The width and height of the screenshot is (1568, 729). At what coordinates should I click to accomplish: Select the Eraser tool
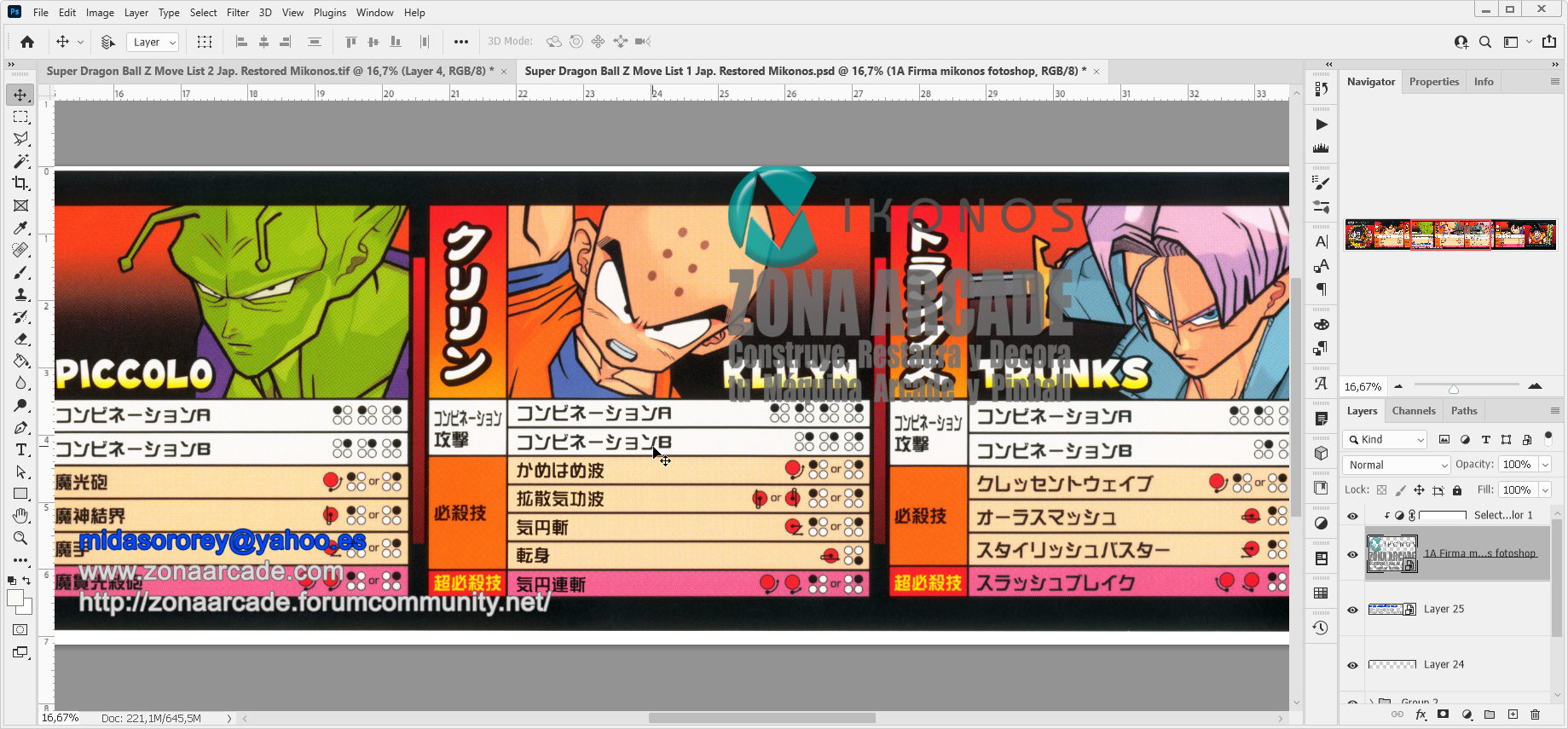click(x=20, y=338)
